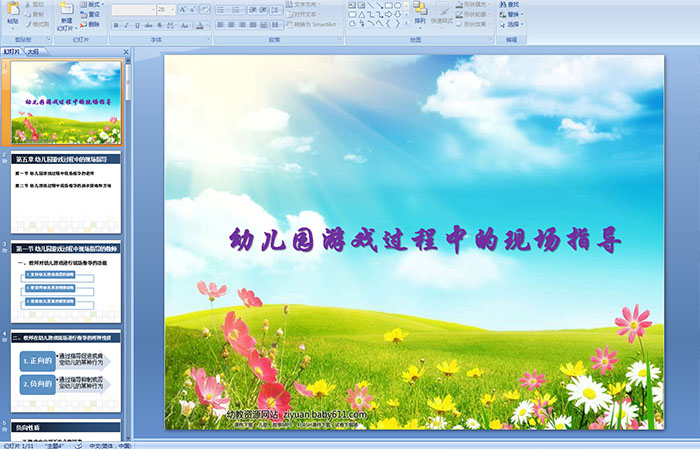Screen dimensions: 700x449
Task: Open the font group dialog launcher
Action: pyautogui.click(x=208, y=40)
